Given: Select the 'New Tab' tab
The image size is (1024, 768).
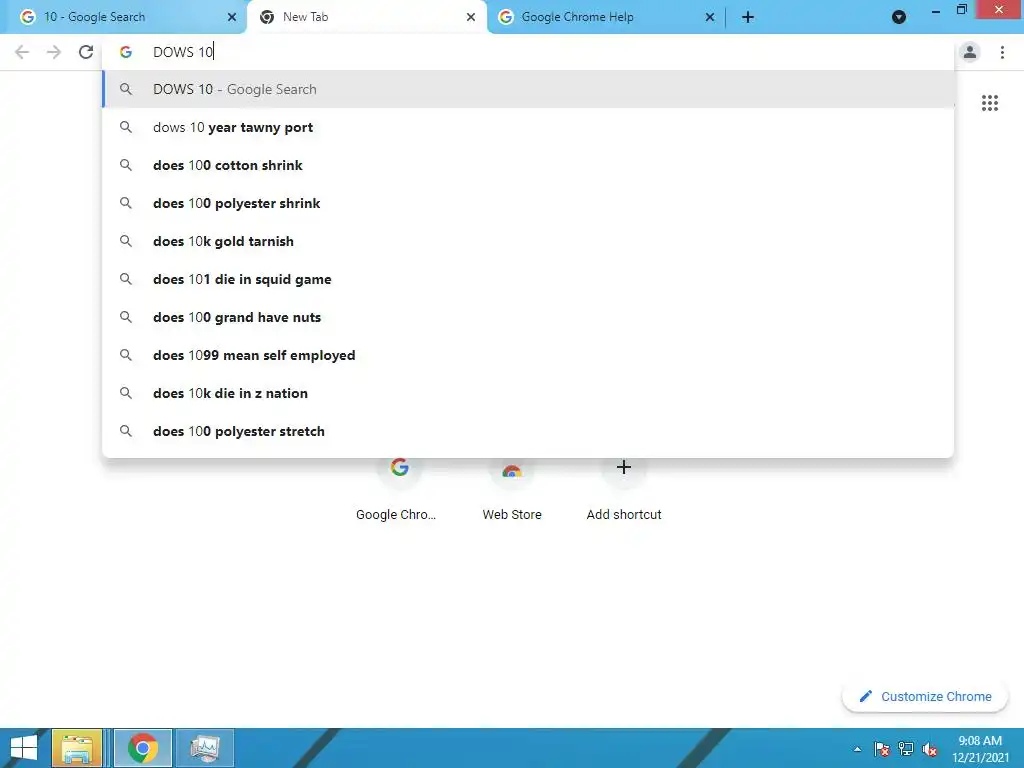Looking at the screenshot, I should (366, 17).
